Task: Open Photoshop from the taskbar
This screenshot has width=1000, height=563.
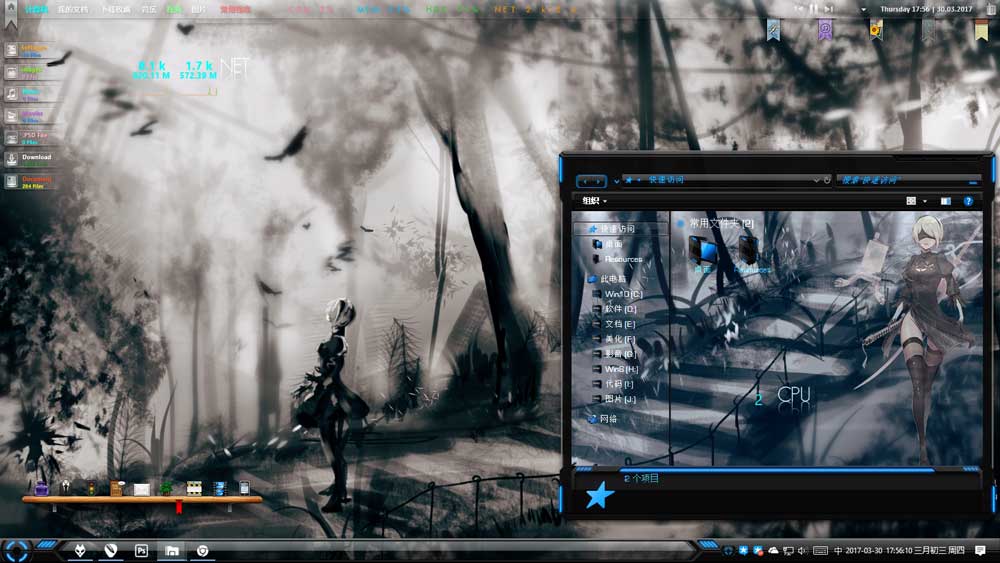Action: click(x=141, y=550)
